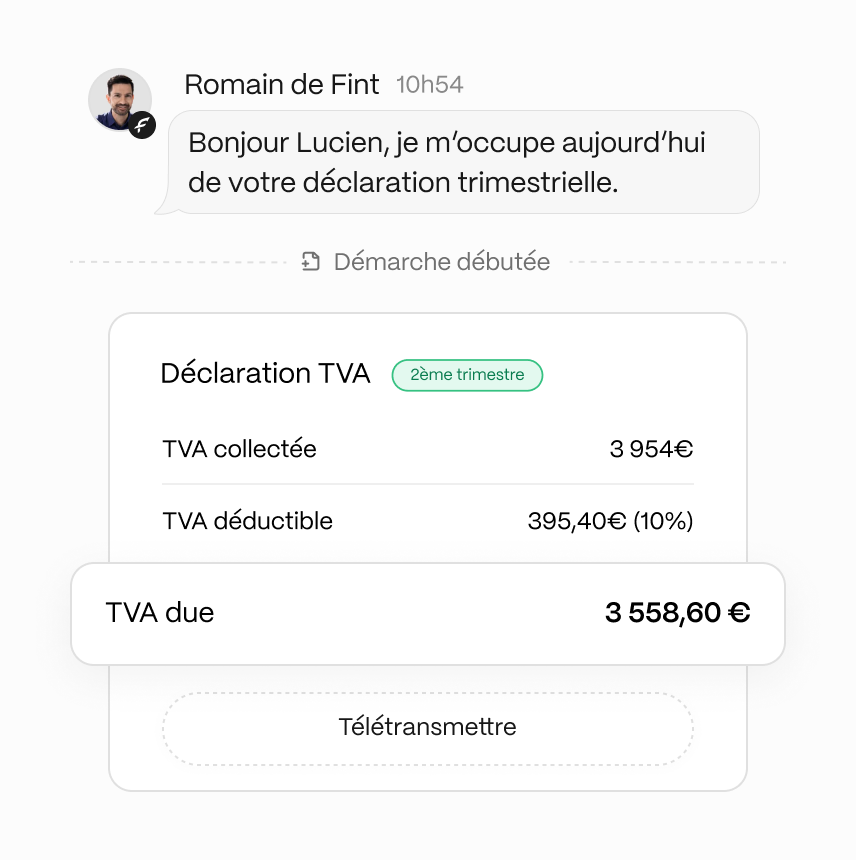Select the green 2ème trimestre badge
The width and height of the screenshot is (856, 860).
coord(467,375)
